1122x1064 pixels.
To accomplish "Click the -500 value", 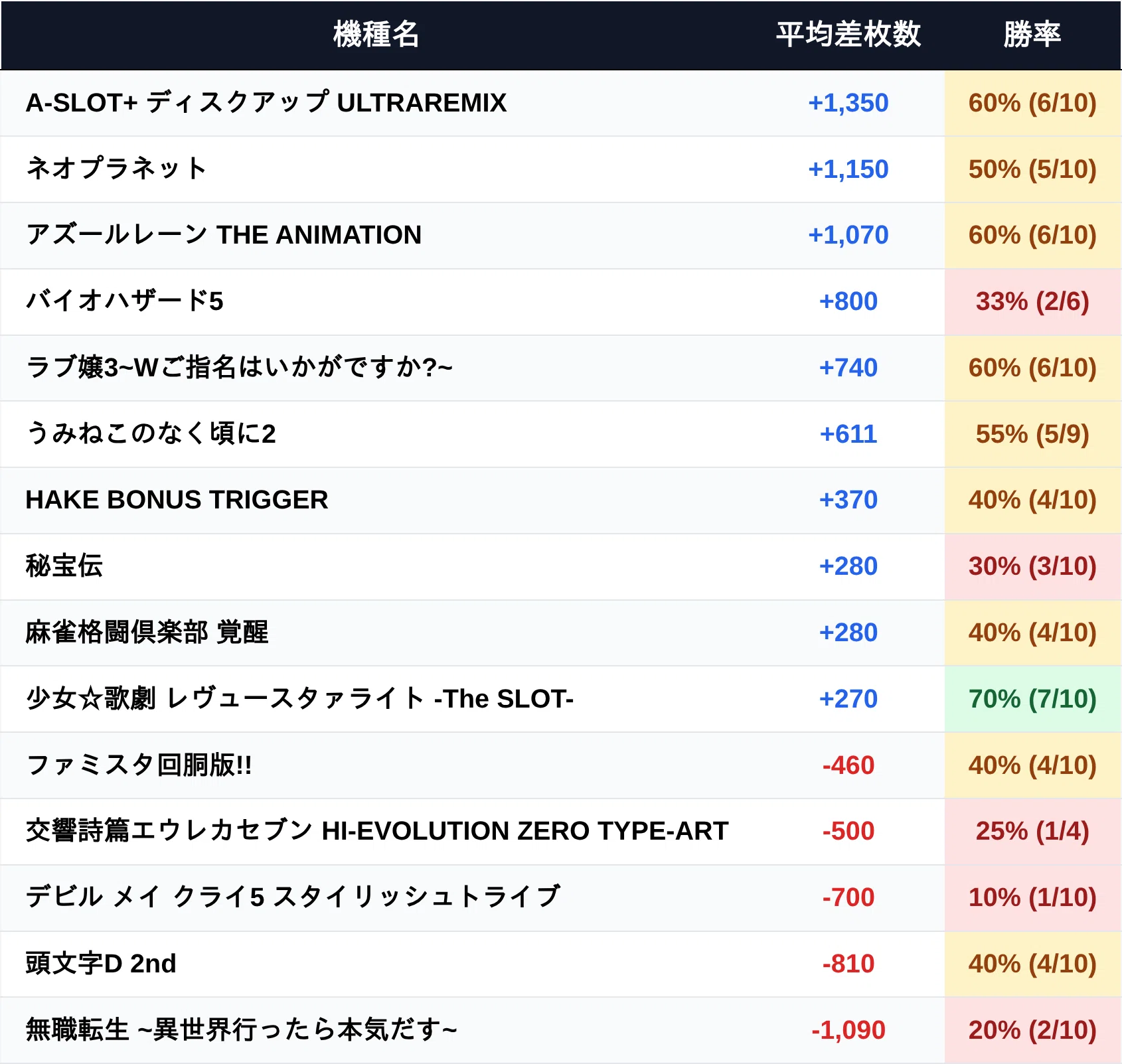I will (x=848, y=831).
